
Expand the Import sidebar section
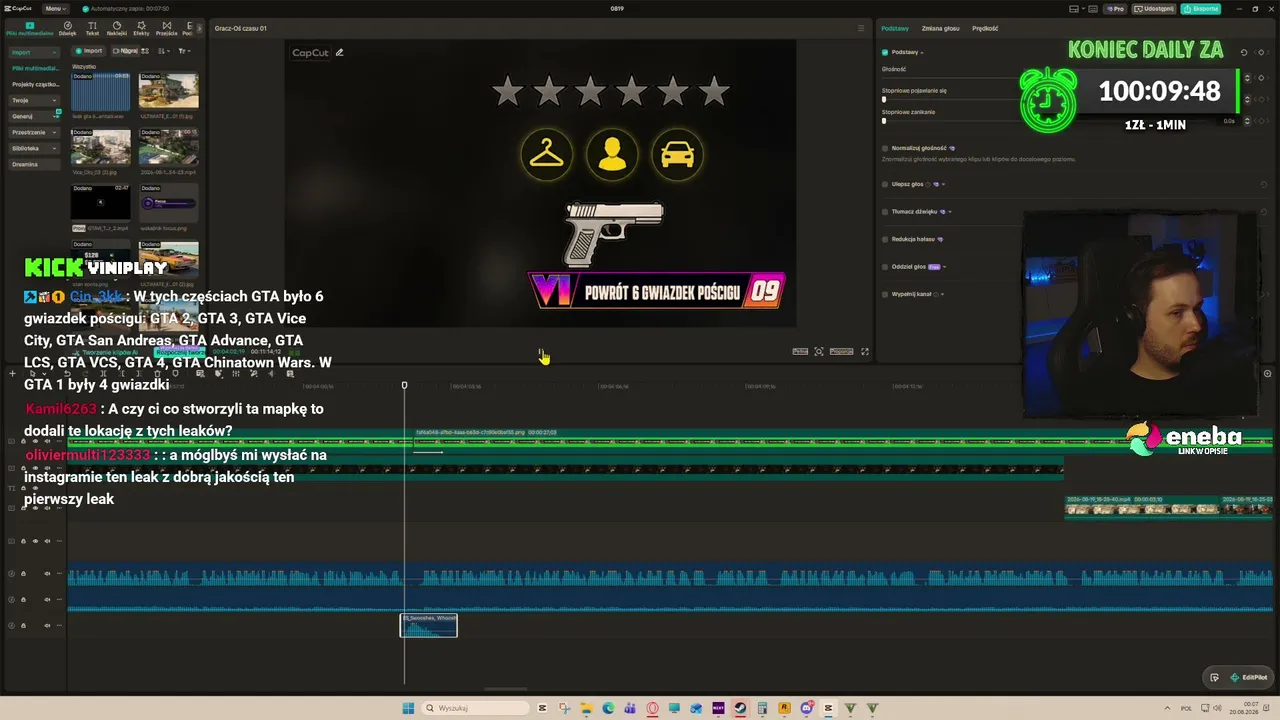[33, 52]
